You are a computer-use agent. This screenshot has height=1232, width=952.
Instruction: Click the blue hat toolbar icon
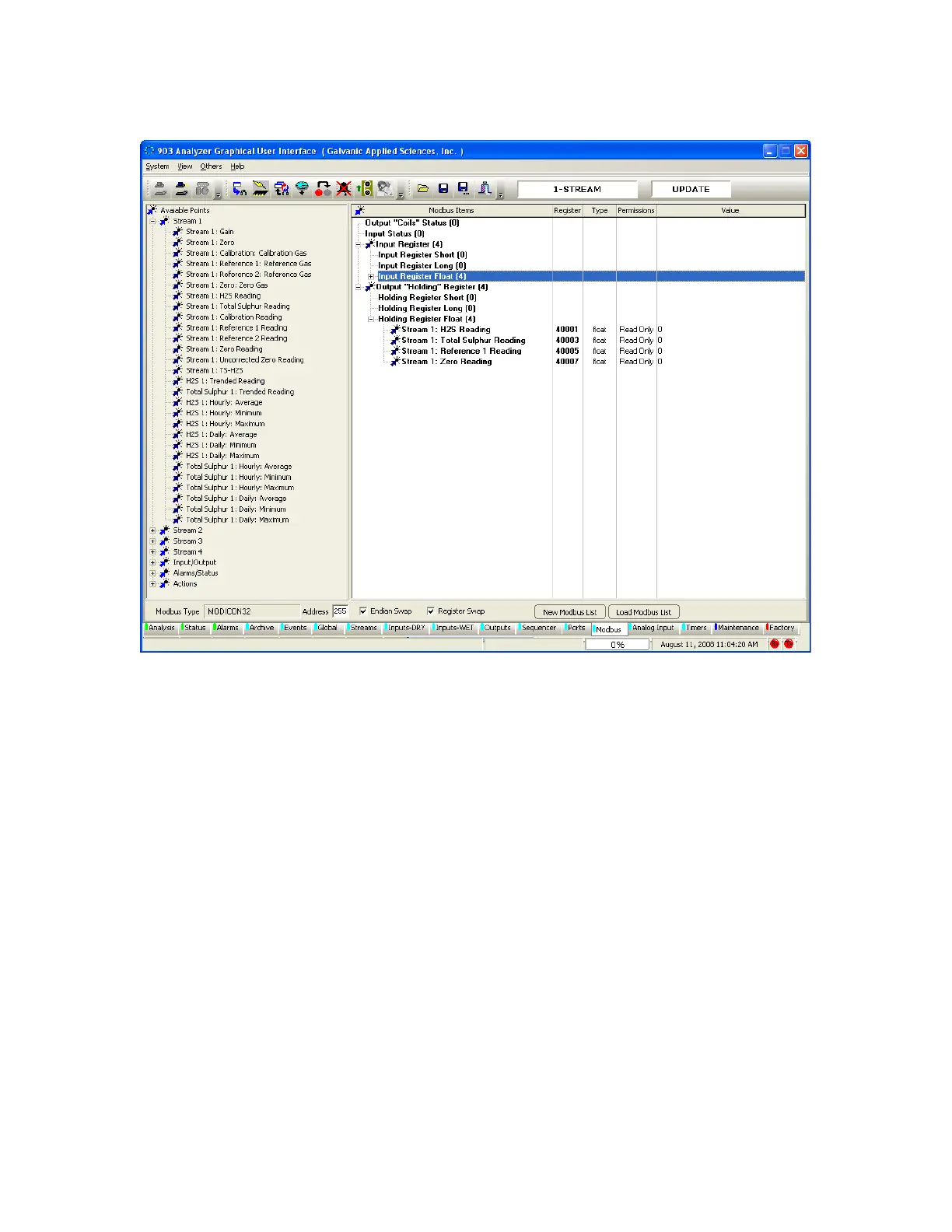[x=181, y=188]
